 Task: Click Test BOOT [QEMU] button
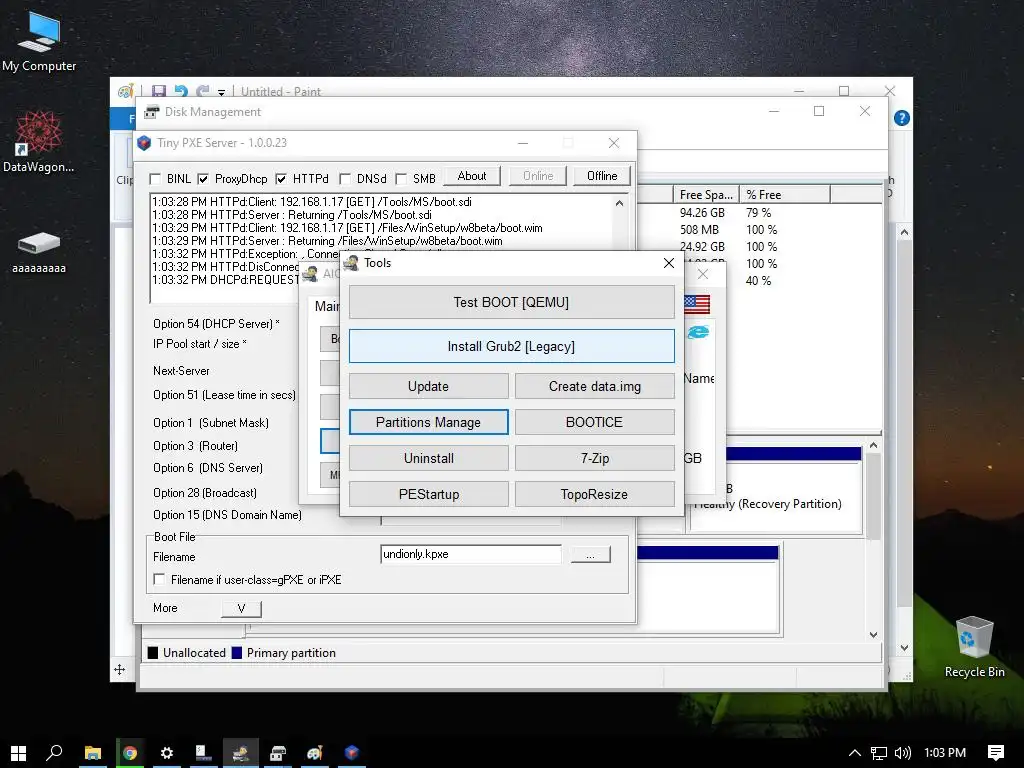[x=511, y=302]
